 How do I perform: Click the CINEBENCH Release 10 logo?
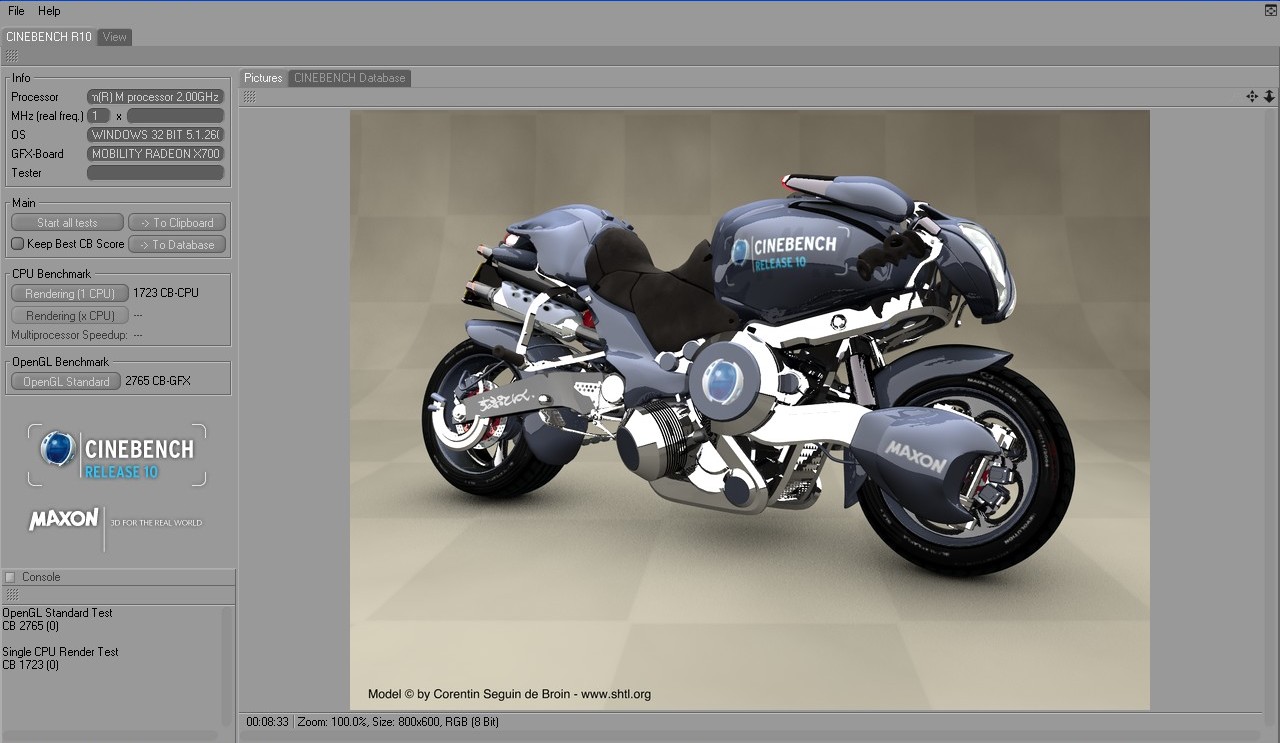click(x=117, y=455)
